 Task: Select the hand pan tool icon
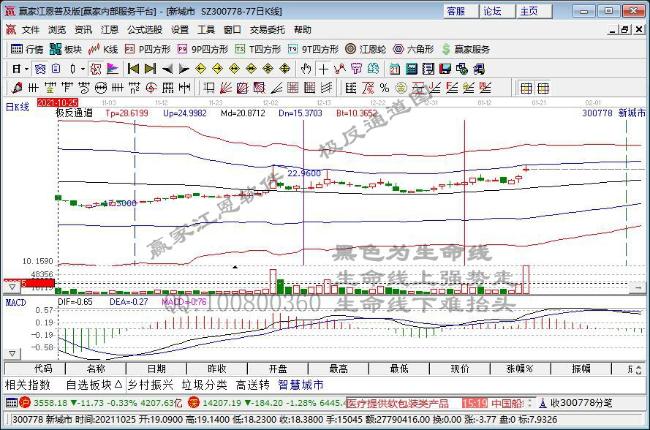306,68
